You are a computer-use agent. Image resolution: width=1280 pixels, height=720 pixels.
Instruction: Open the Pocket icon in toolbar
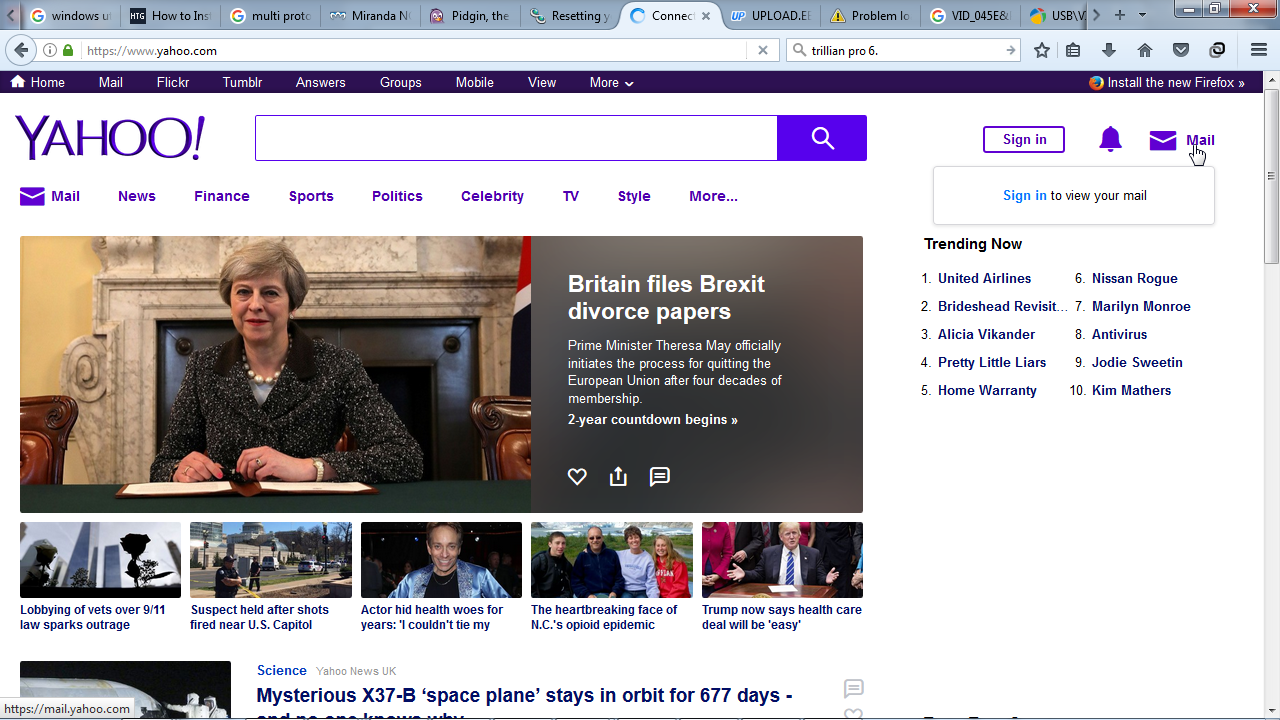tap(1181, 50)
